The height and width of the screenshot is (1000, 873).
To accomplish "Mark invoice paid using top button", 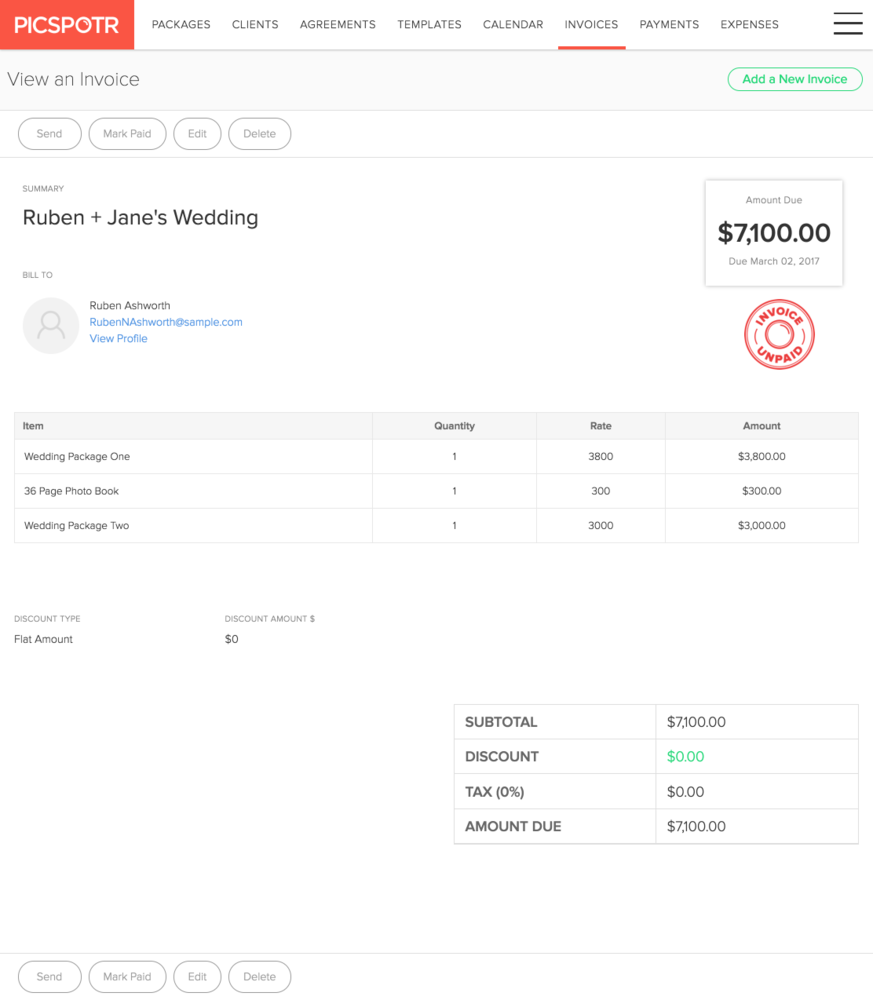I will click(128, 134).
